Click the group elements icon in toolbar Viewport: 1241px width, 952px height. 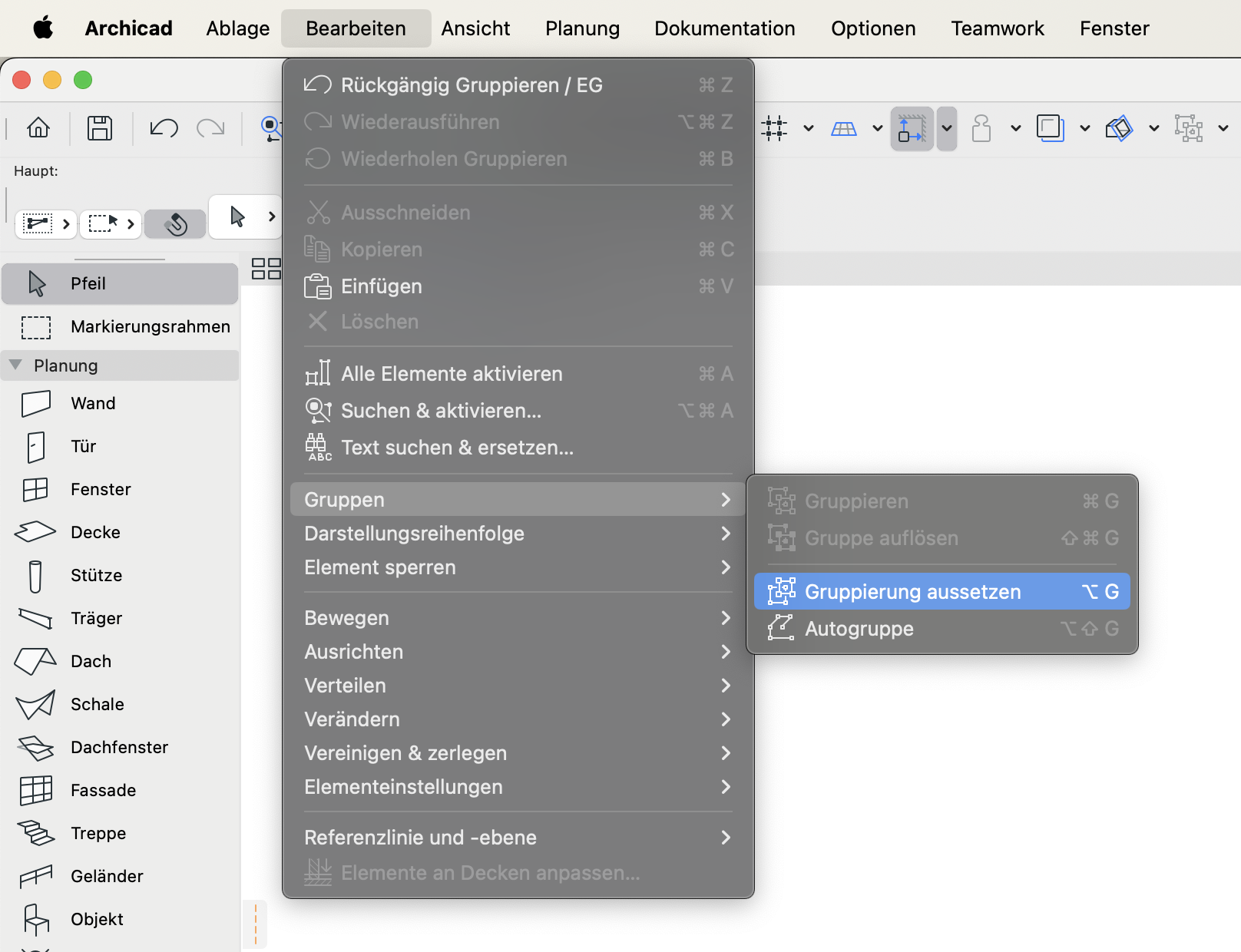point(1188,128)
